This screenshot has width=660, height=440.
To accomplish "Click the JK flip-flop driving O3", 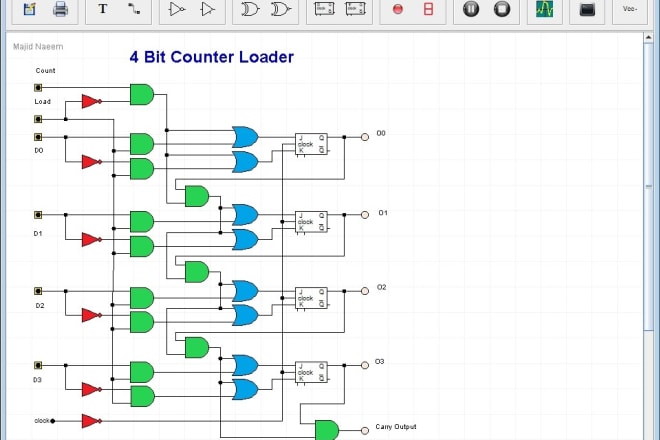I will pos(311,372).
